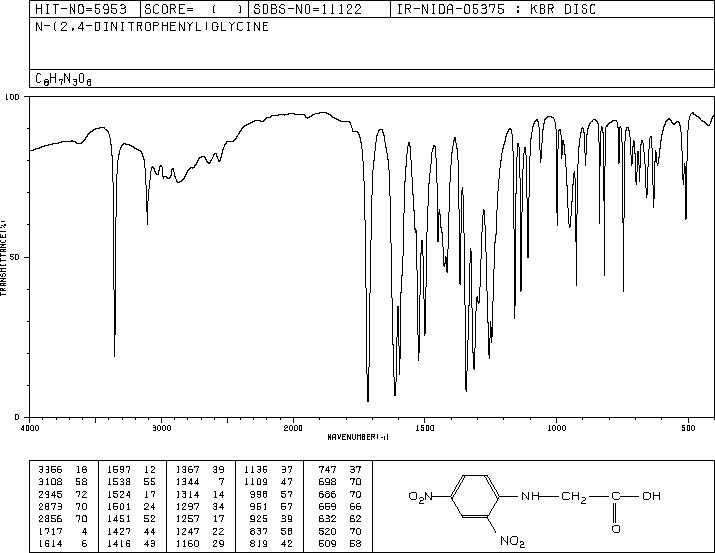This screenshot has width=715, height=553.
Task: Click the 1500 tick label on the wavenumber axis
Action: (x=425, y=428)
